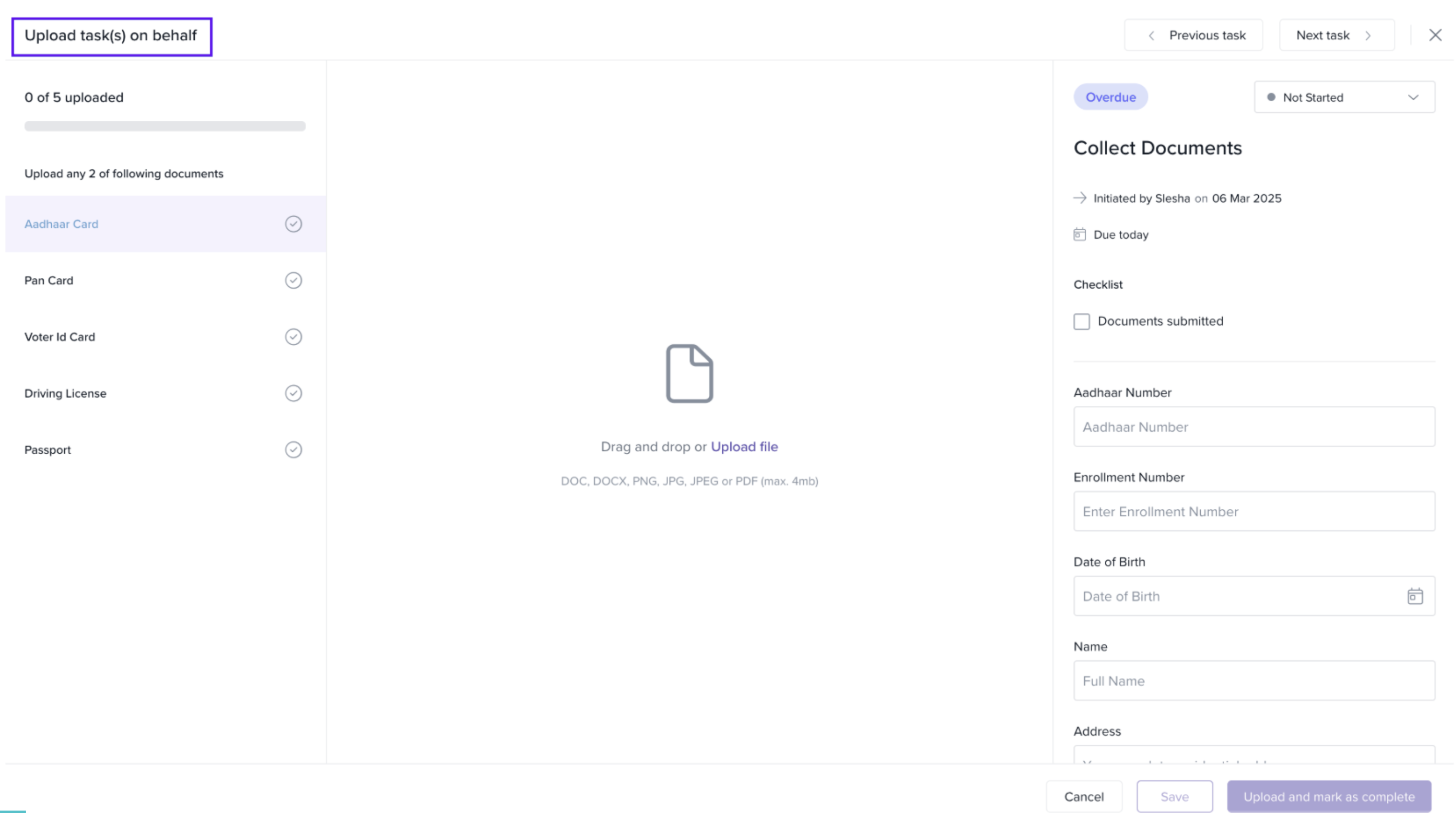Click the Pan Card checkmark circle icon
Image resolution: width=1456 pixels, height=813 pixels.
click(x=293, y=281)
